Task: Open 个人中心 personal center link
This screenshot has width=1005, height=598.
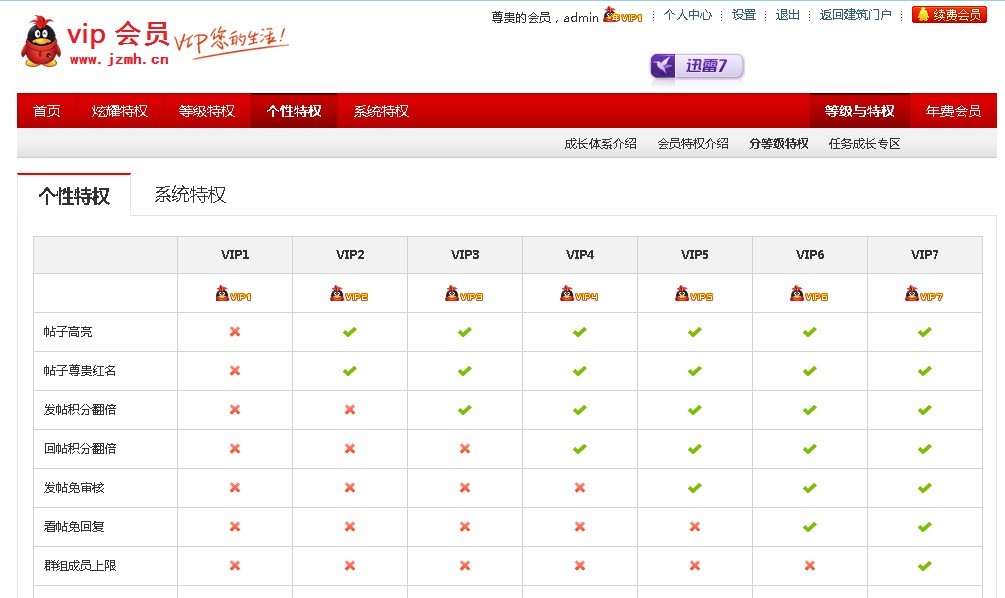Action: (688, 15)
